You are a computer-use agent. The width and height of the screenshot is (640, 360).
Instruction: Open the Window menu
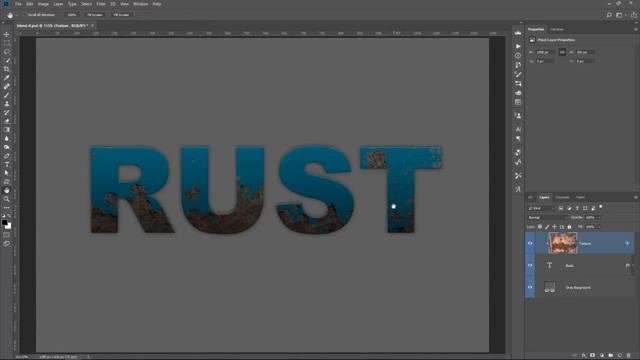[x=140, y=4]
